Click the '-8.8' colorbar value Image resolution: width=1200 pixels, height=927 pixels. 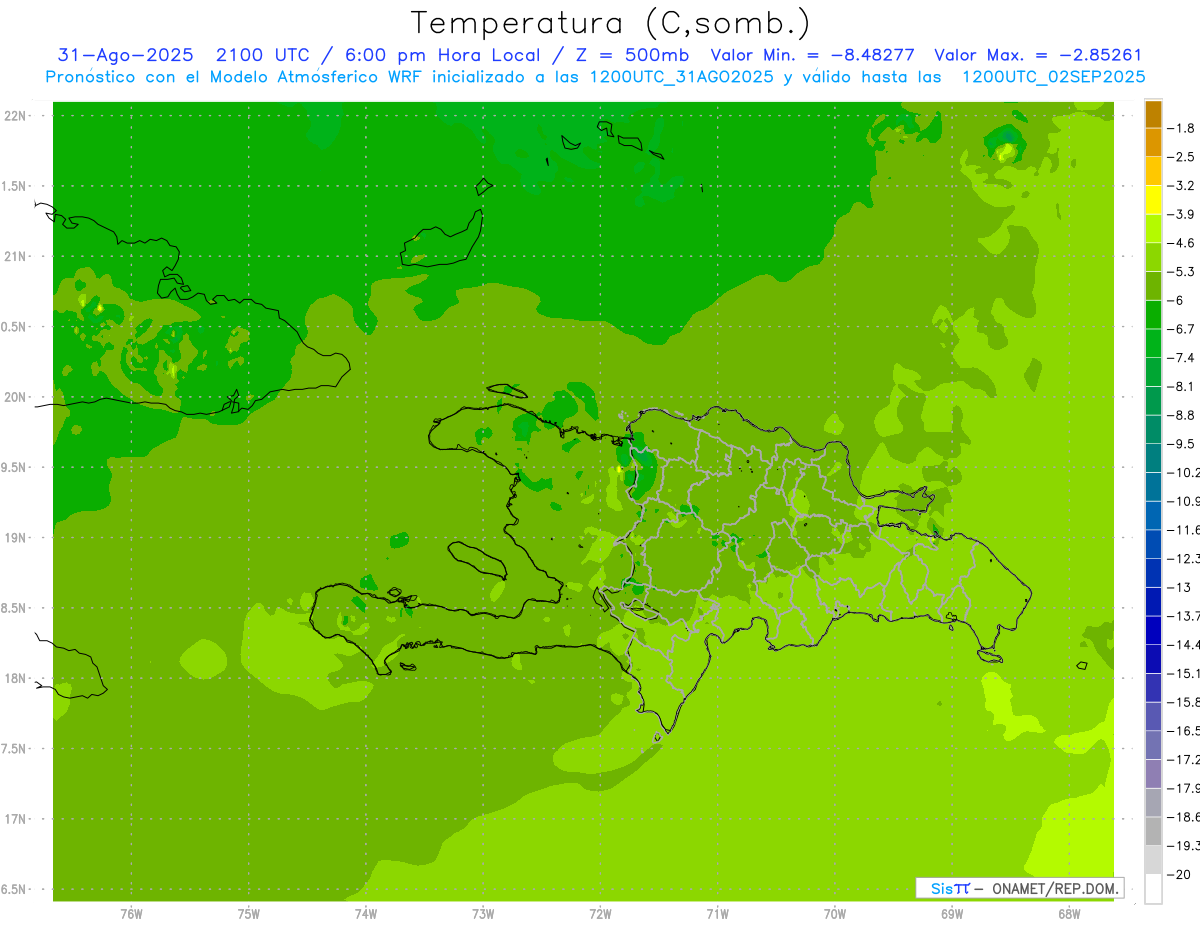[1181, 415]
